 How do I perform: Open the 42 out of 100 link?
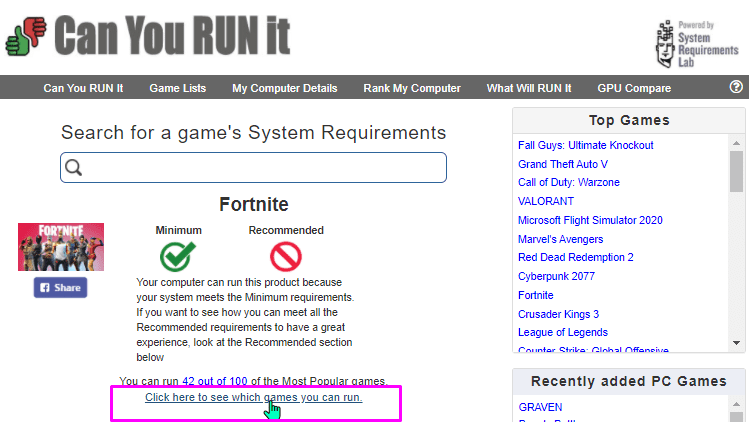[x=214, y=381]
